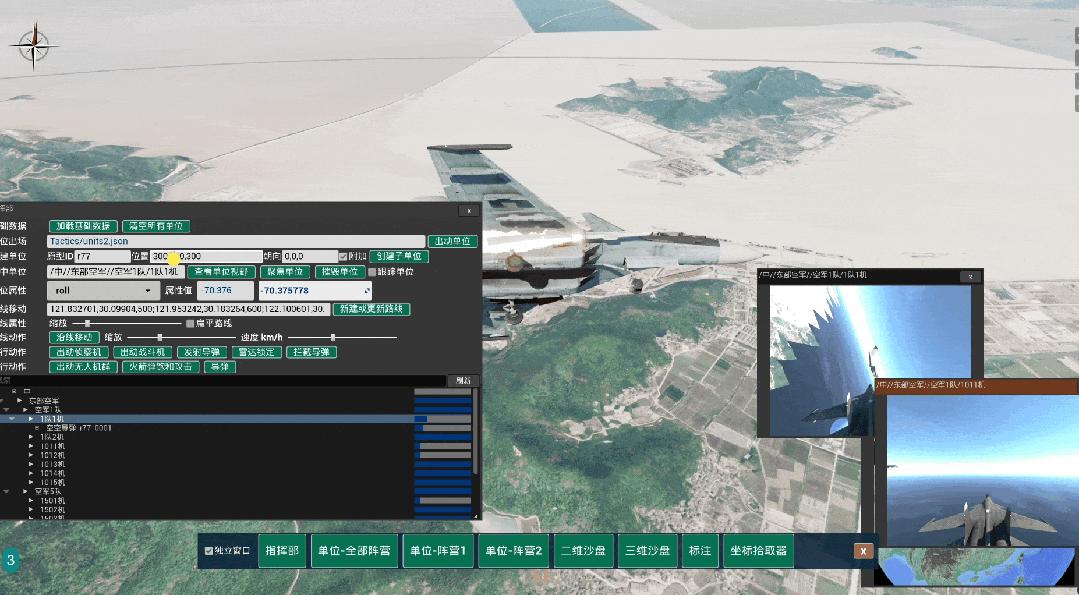The height and width of the screenshot is (595, 1079).
Task: Expand the 1012机 tree node
Action: (31, 455)
